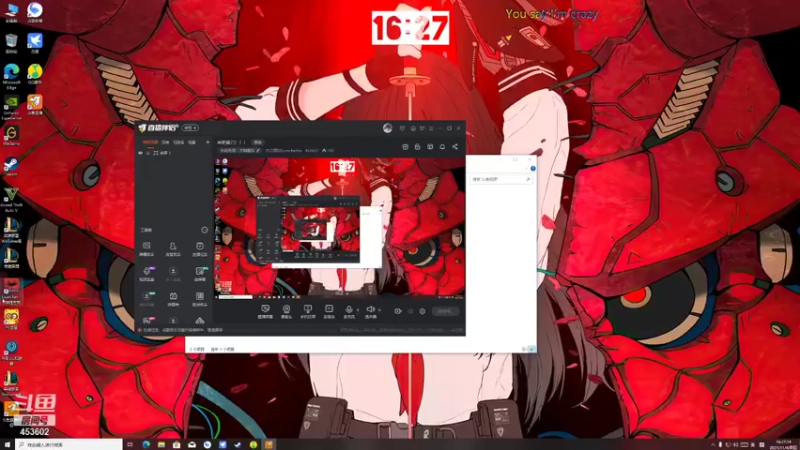Viewport: 800px width, 450px height.
Task: Open File Explorer from the taskbar
Action: (x=161, y=445)
